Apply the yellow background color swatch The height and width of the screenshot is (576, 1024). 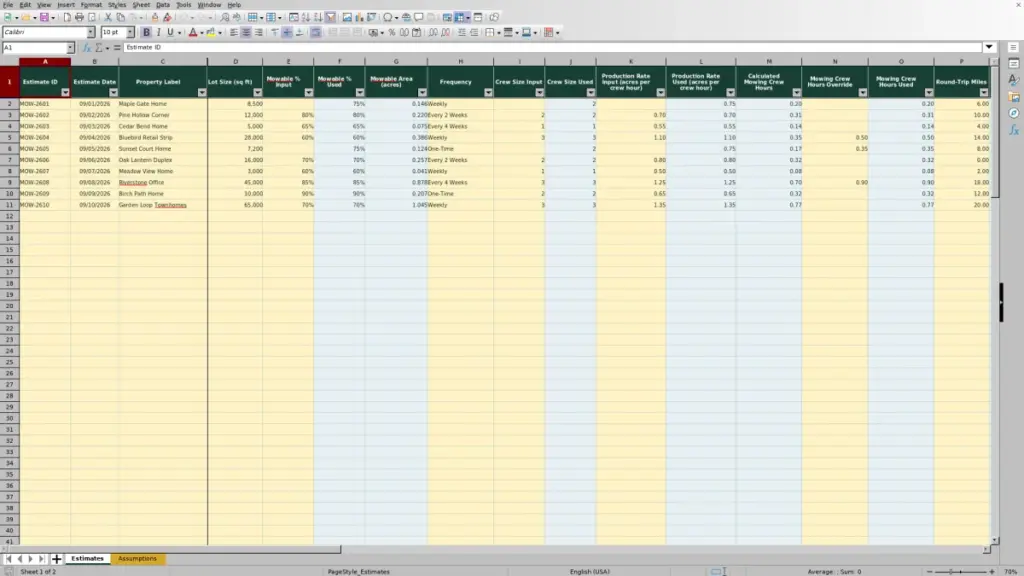tap(211, 32)
